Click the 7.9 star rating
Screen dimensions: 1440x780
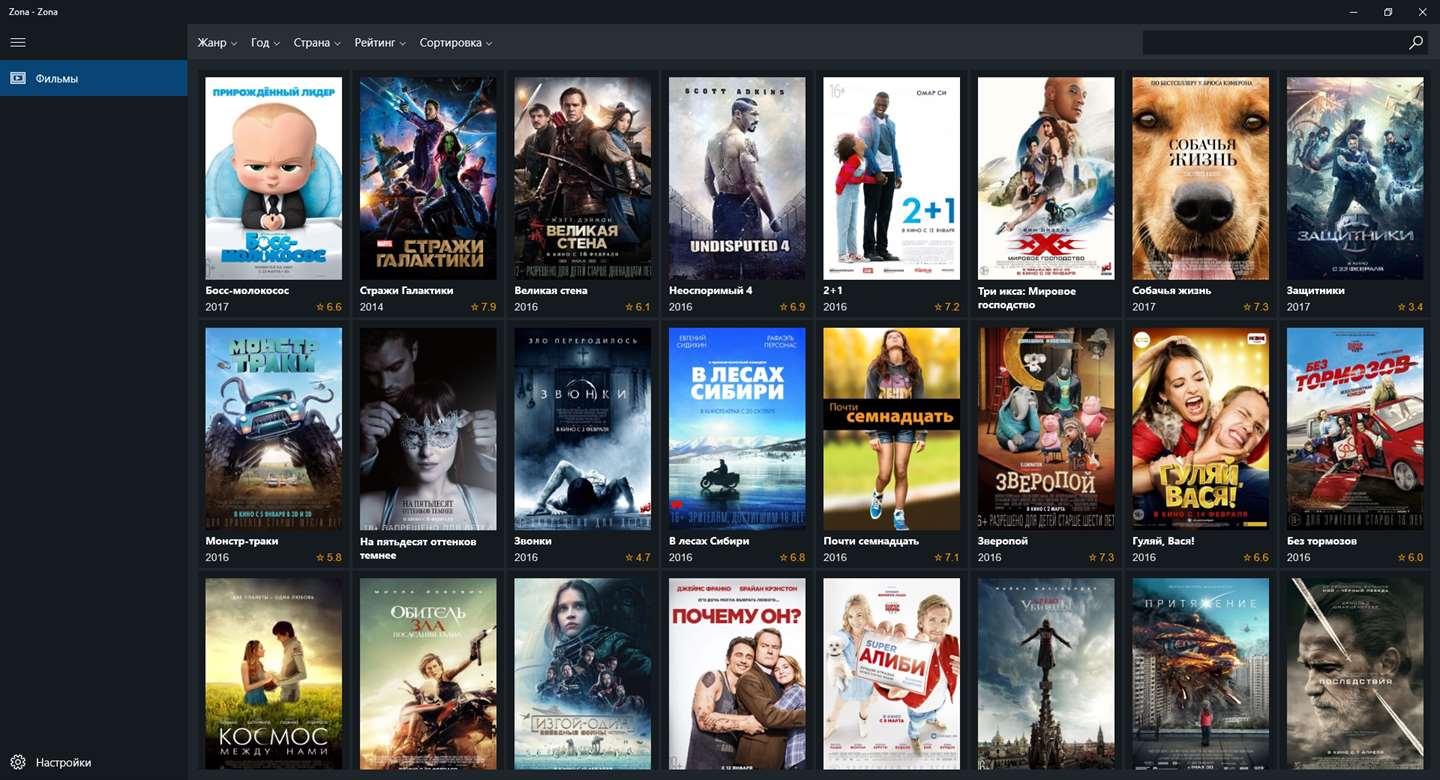coord(483,307)
